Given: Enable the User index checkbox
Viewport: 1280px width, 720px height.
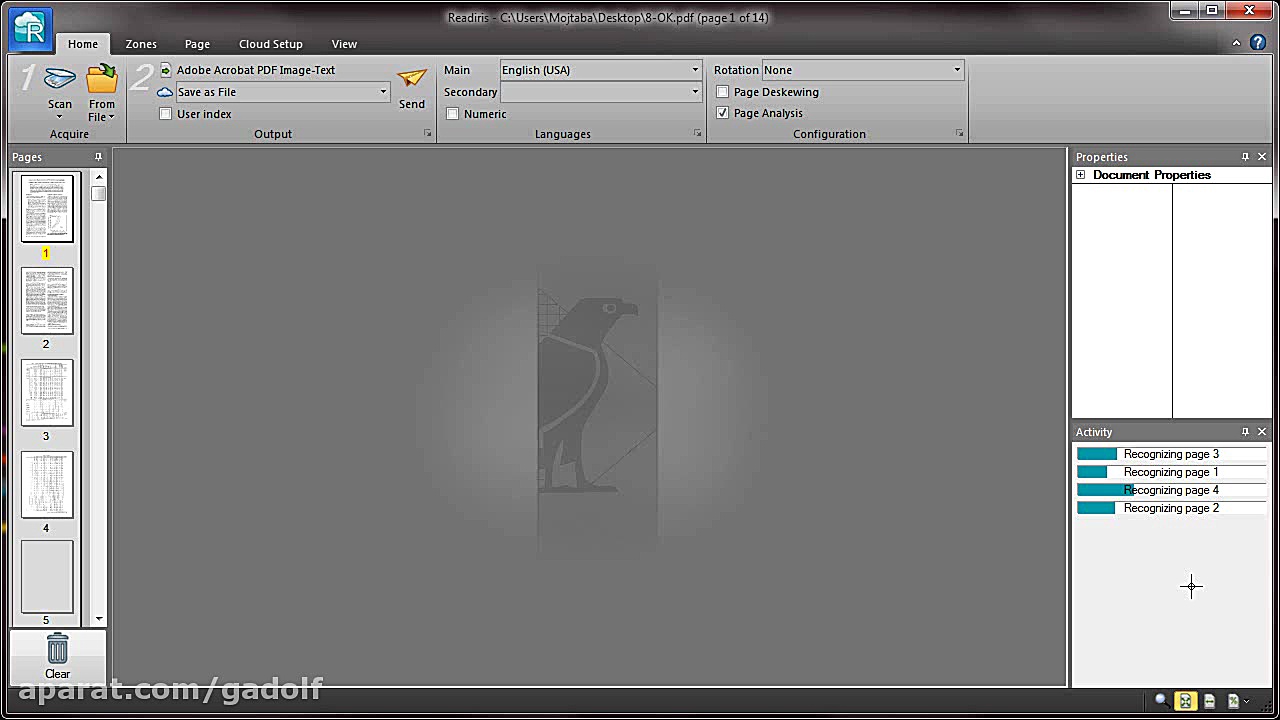Looking at the screenshot, I should [166, 113].
